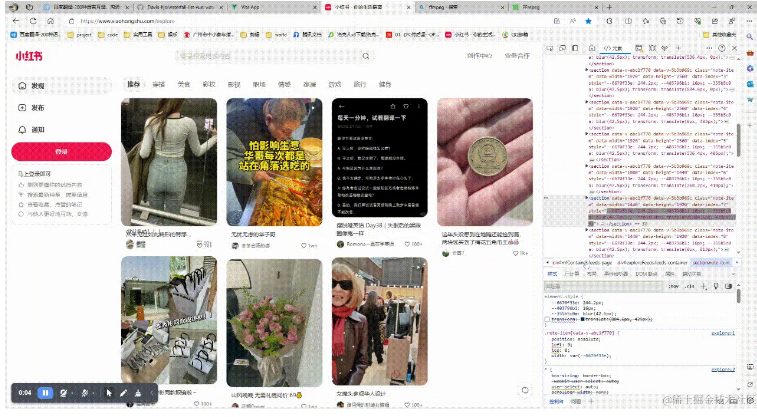Screen dimensions: 757x417
Task: Select the 穿搭 category tab
Action: (158, 84)
